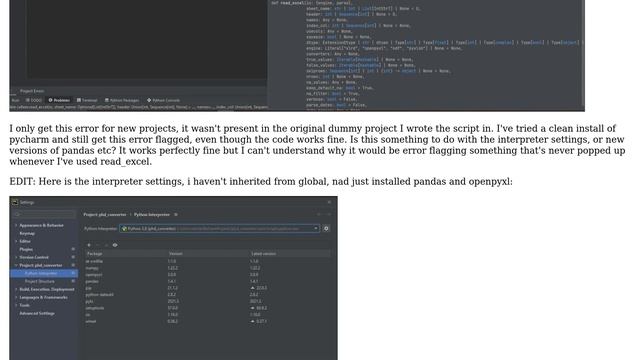Open the gear menu beside the Python Interpreter dropdown
This screenshot has height=360, width=640.
pos(326,229)
